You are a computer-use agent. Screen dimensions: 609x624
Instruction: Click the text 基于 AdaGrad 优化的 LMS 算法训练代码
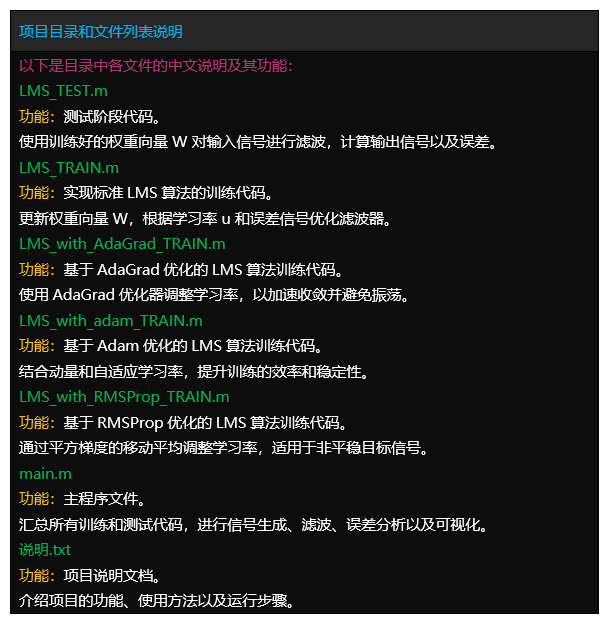click(x=204, y=270)
